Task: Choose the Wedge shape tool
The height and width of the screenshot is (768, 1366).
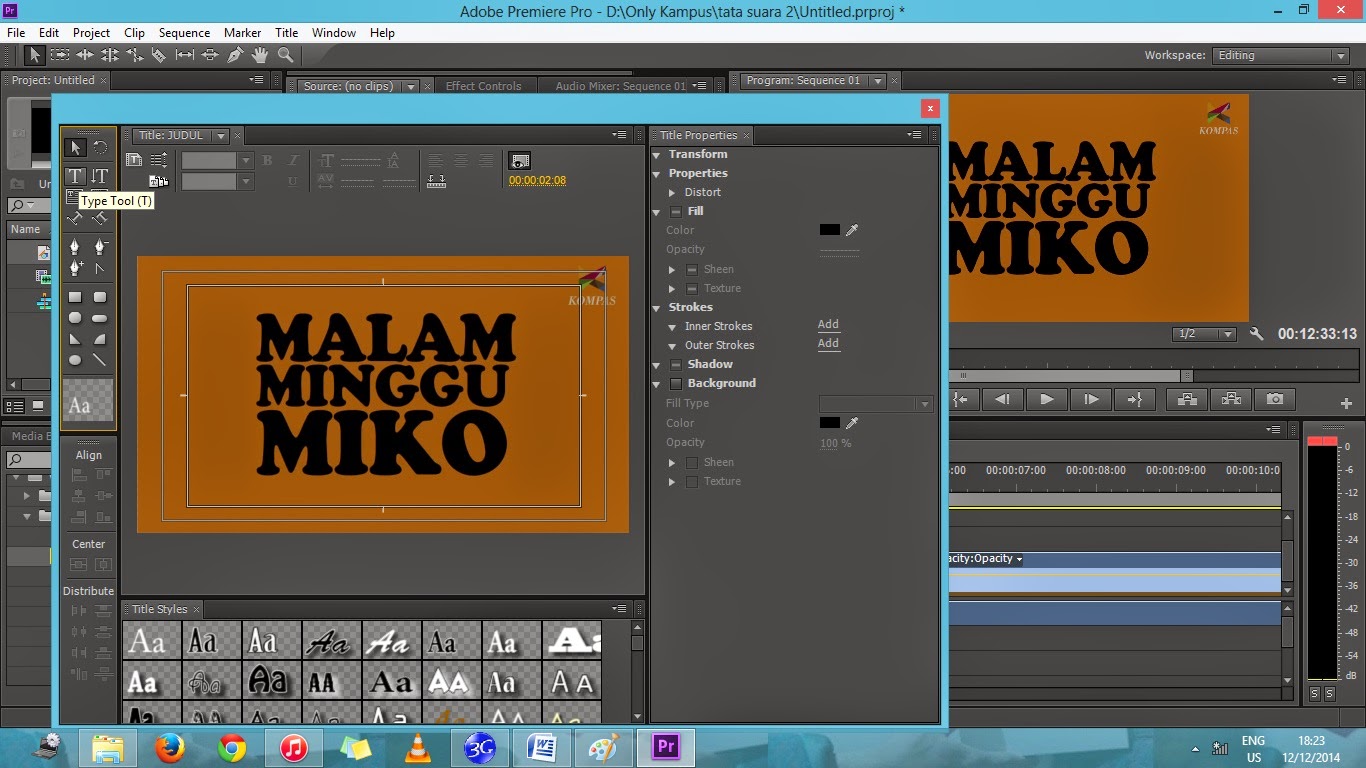Action: (75, 339)
